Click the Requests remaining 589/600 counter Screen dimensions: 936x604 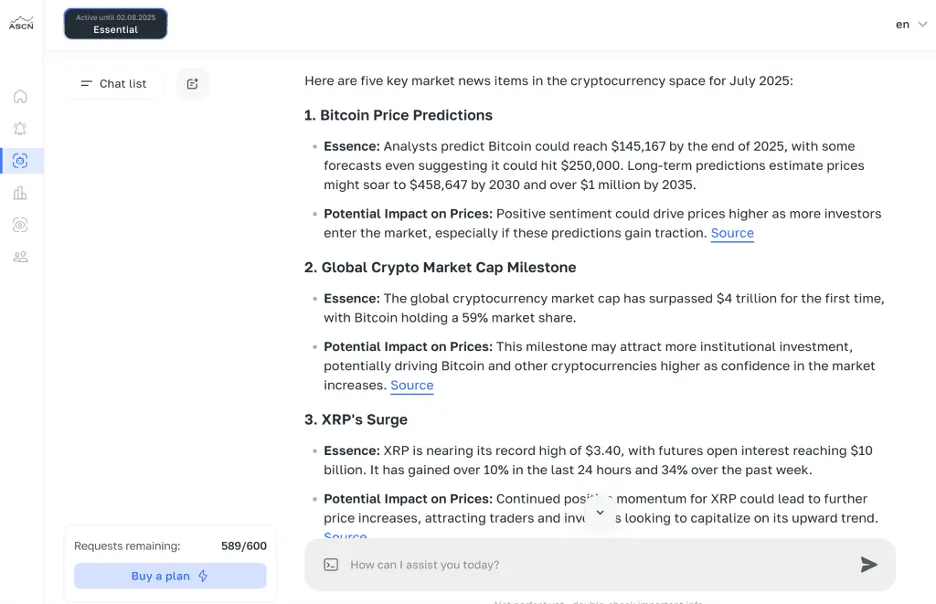pos(170,546)
